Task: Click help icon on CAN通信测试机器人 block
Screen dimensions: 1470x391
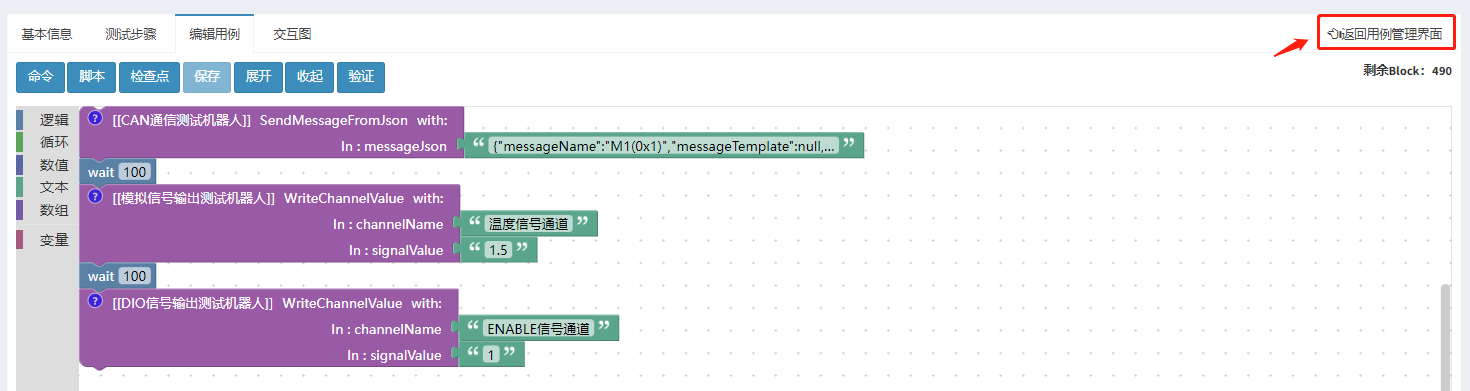Action: point(96,118)
